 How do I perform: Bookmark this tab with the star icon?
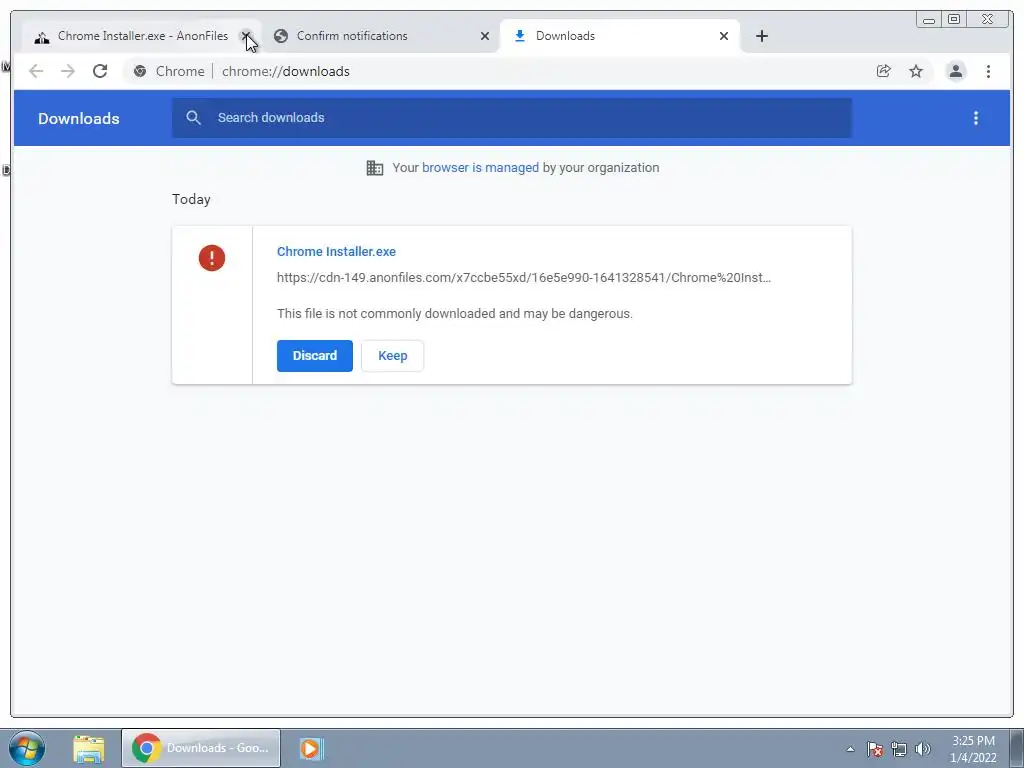click(916, 71)
